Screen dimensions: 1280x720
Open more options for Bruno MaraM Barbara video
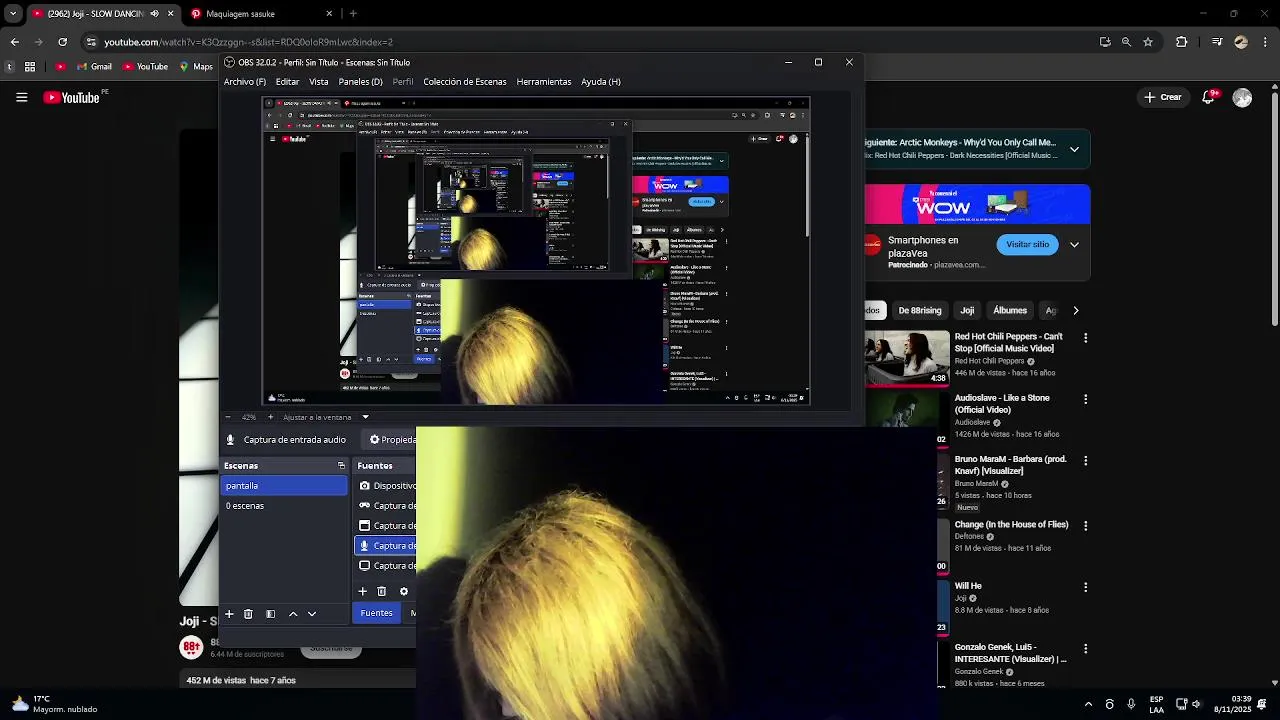tap(1085, 461)
